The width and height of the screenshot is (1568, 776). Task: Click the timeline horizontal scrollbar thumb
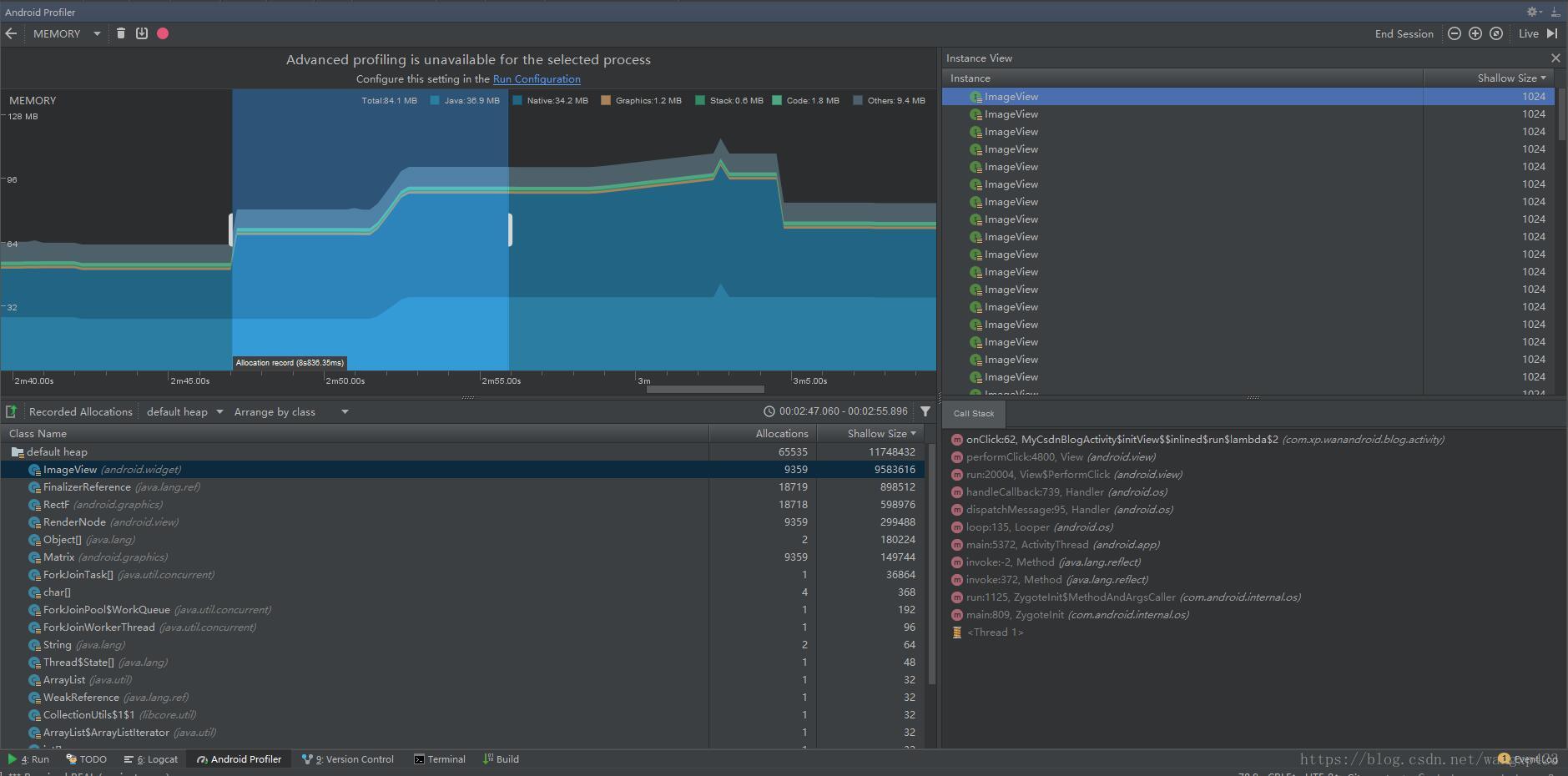[x=705, y=389]
